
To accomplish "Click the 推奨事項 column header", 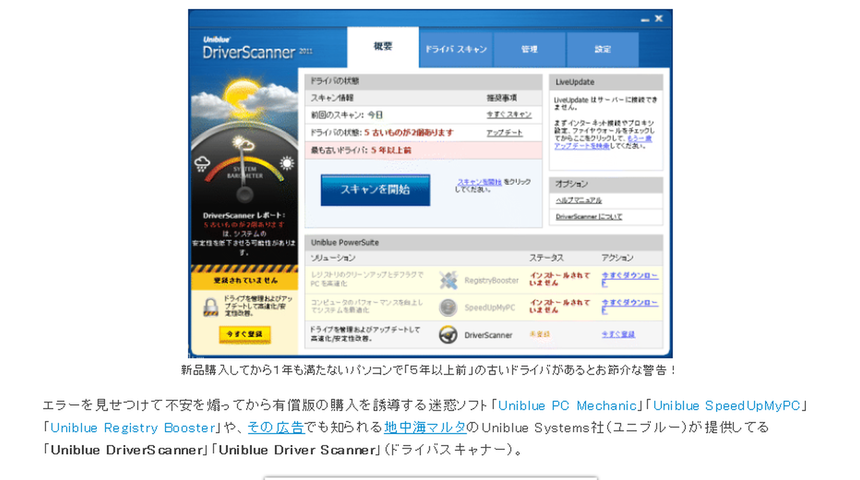I will (501, 98).
